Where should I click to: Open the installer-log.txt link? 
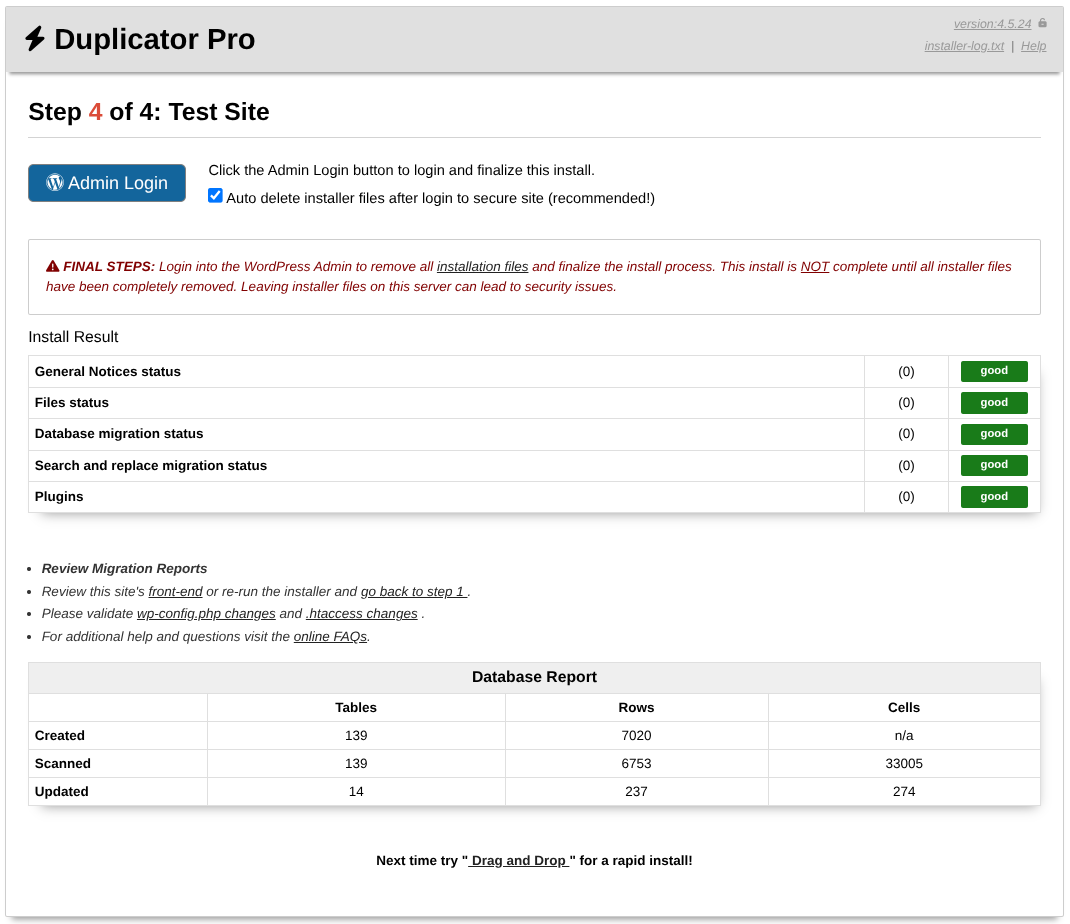(x=964, y=46)
